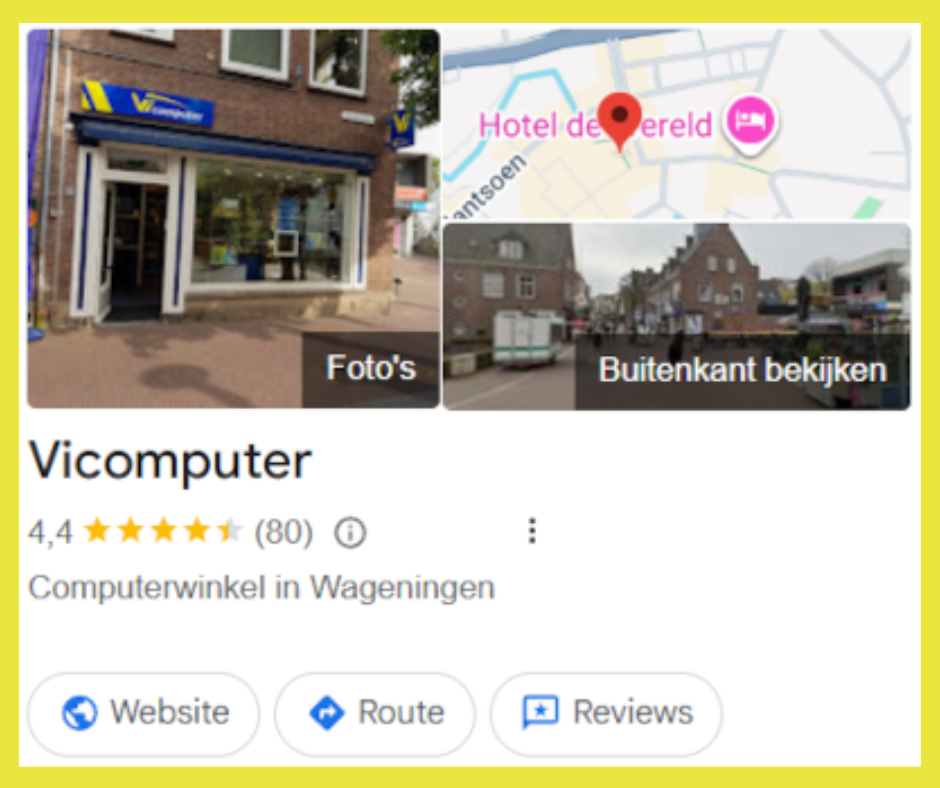The height and width of the screenshot is (788, 940).
Task: Click the globe icon on Website button
Action: (80, 713)
